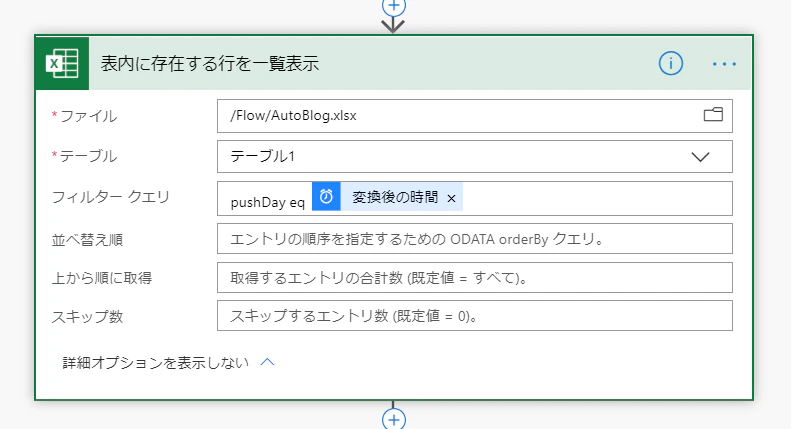The image size is (791, 429).
Task: Click the clock icon on 変換後の時間 token
Action: click(x=326, y=197)
